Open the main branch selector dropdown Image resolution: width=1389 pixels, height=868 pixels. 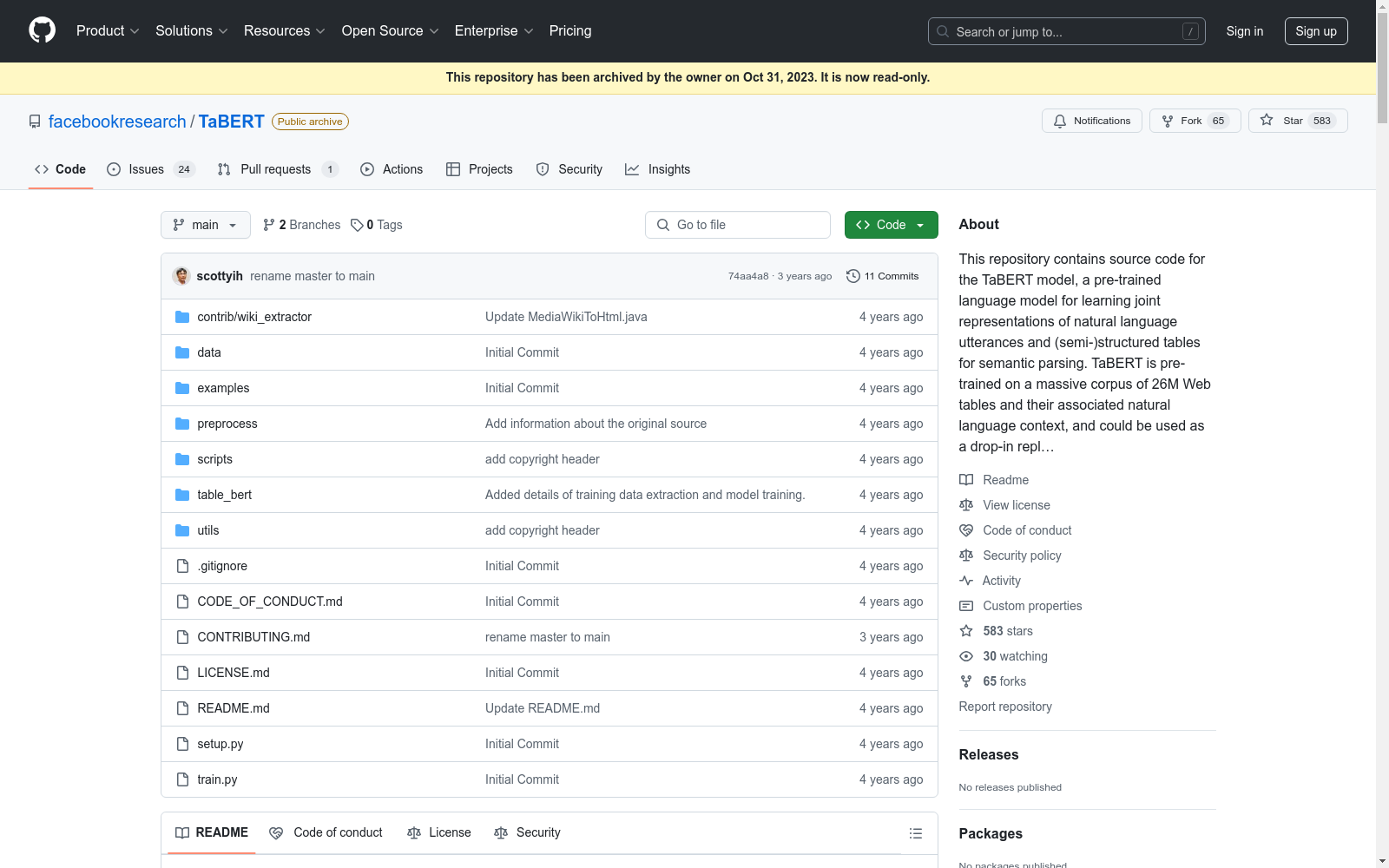tap(206, 225)
